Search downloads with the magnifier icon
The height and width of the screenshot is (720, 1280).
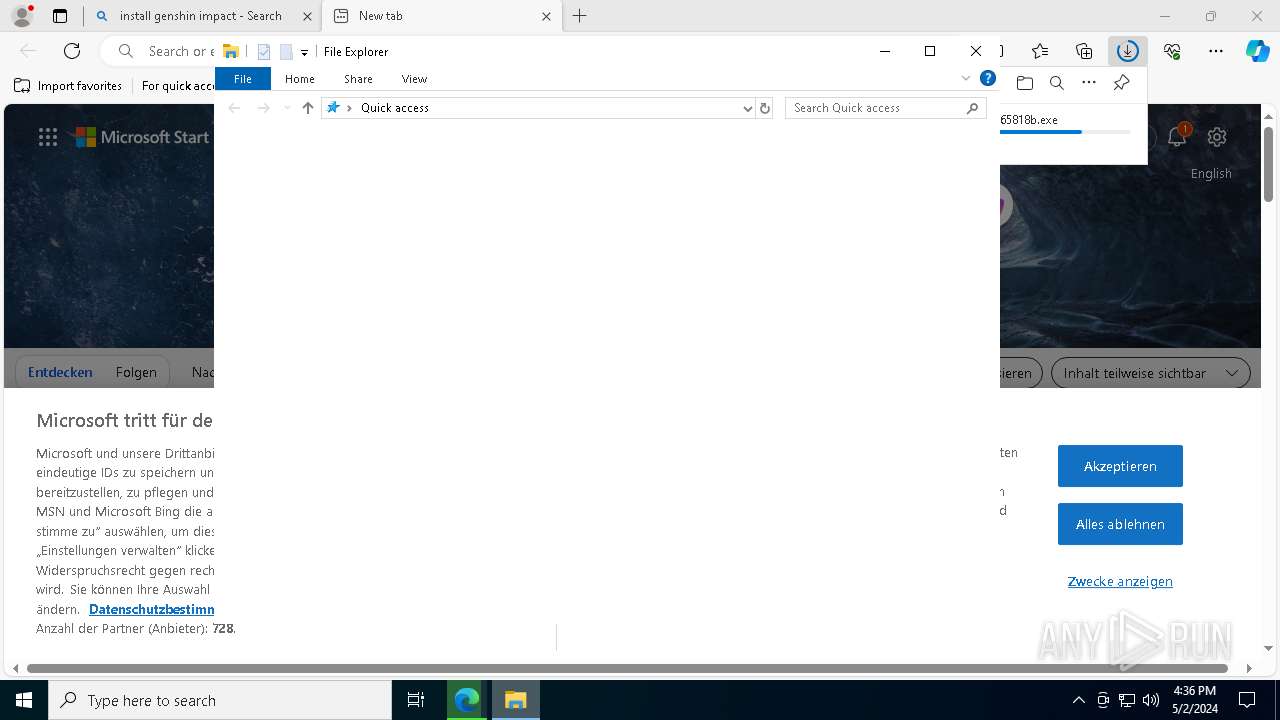point(1057,83)
